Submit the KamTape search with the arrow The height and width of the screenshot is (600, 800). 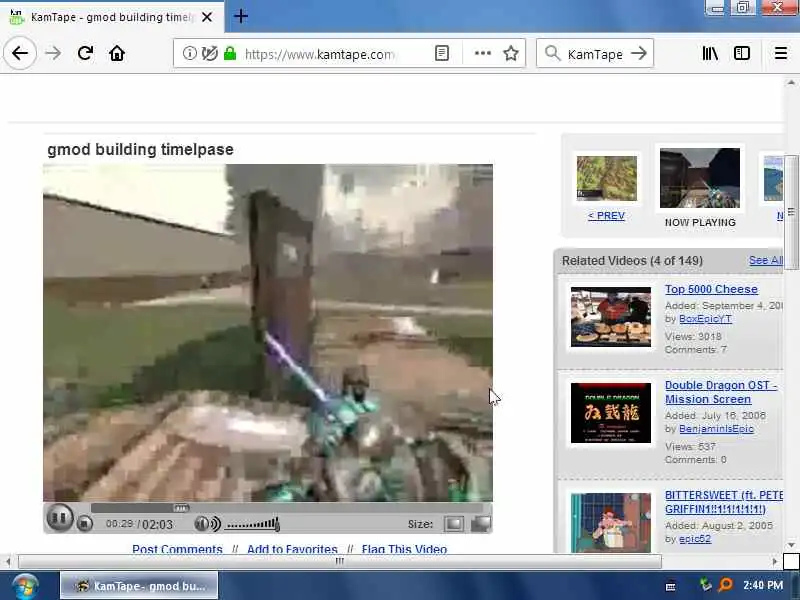pyautogui.click(x=639, y=53)
